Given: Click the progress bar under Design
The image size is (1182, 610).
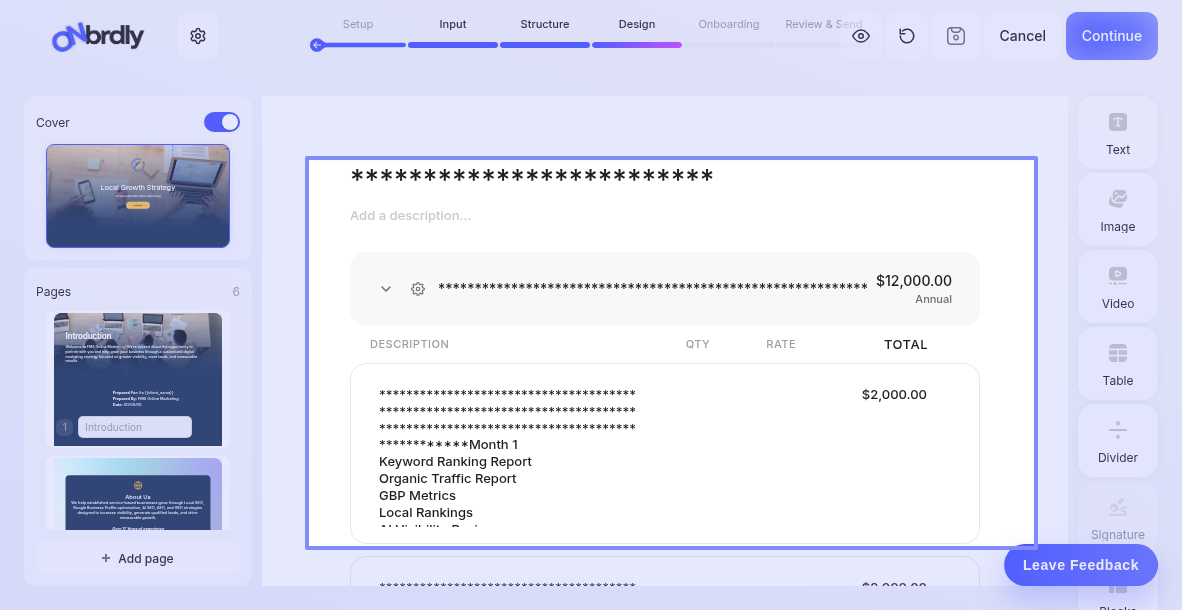Looking at the screenshot, I should coord(637,45).
